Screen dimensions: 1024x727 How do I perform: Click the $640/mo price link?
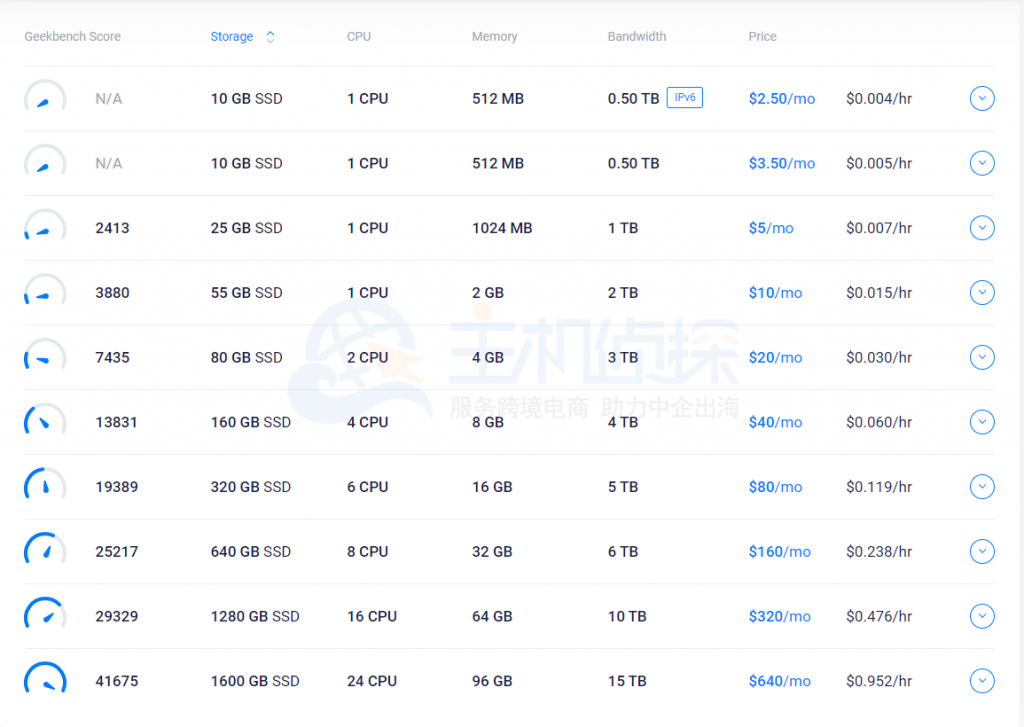[x=778, y=681]
